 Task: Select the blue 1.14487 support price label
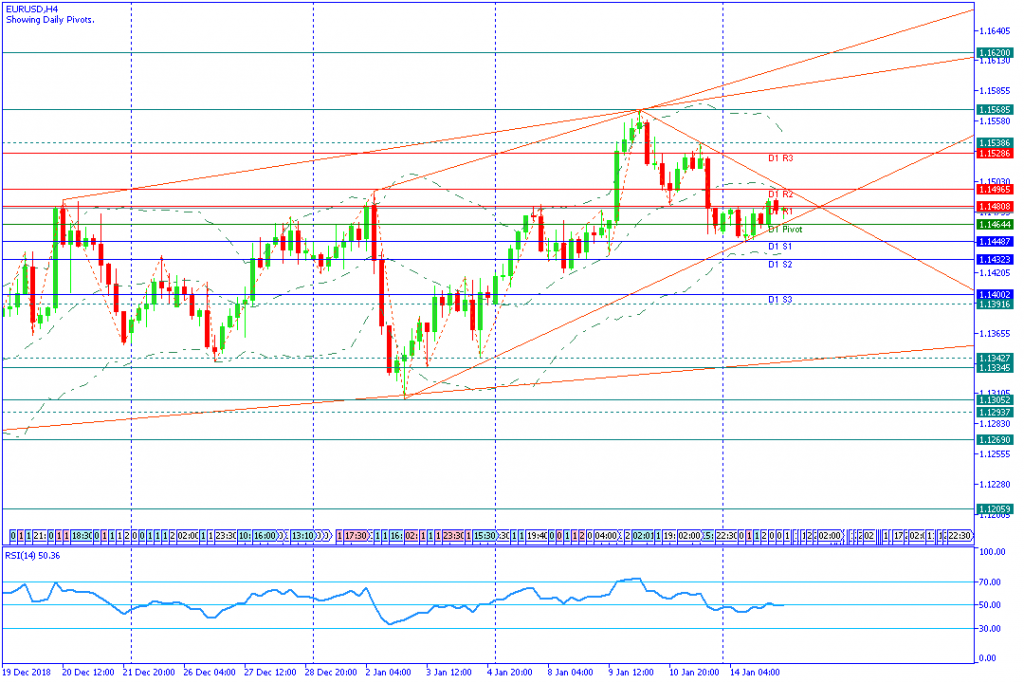[x=995, y=242]
